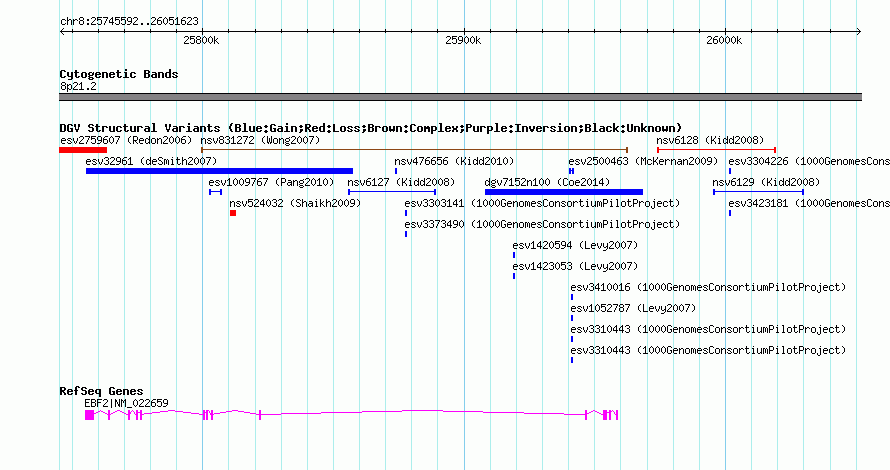The width and height of the screenshot is (890, 470).
Task: Click the nsv476656 (Kidd2010) label
Action: [454, 161]
